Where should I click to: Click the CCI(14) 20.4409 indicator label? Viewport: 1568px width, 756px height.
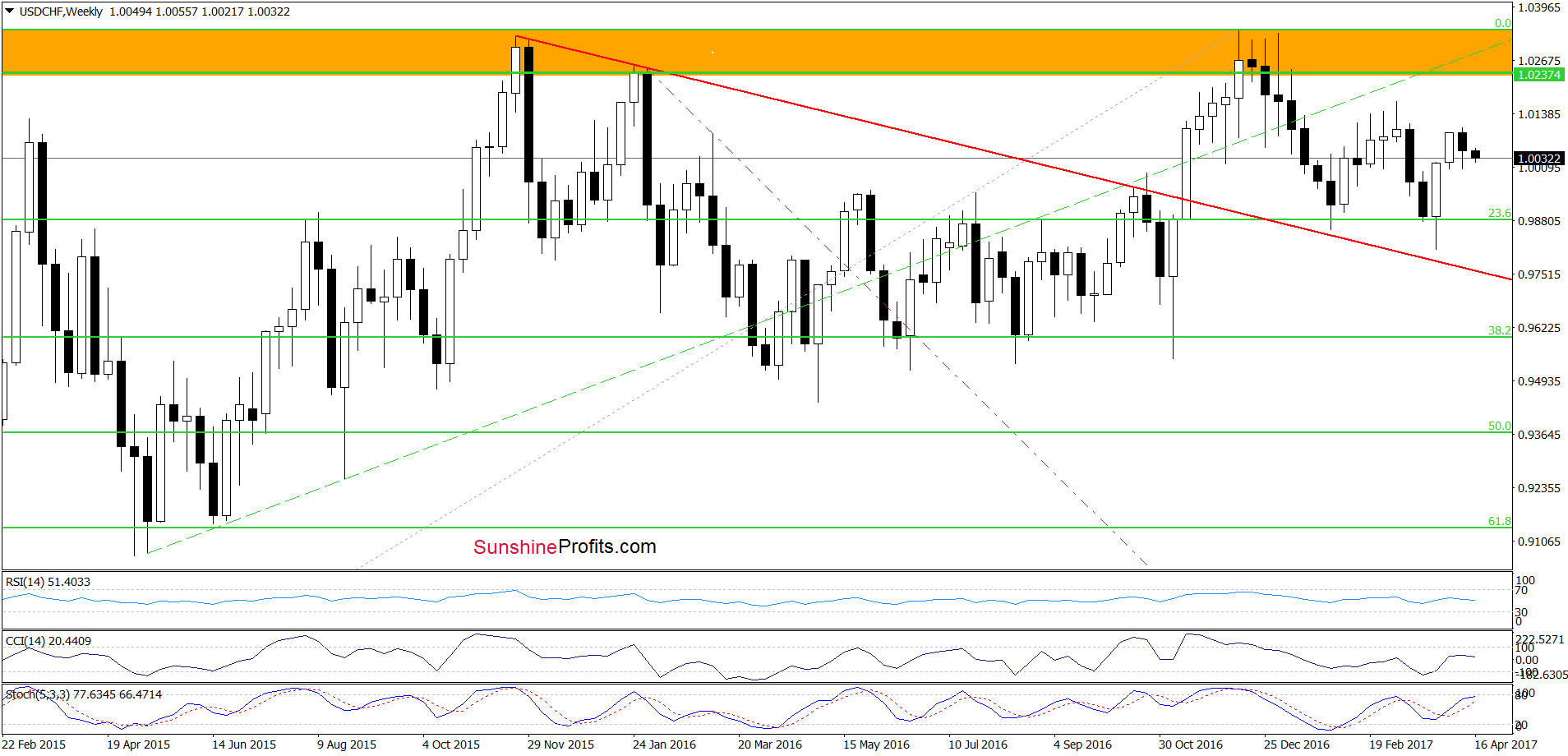point(48,641)
